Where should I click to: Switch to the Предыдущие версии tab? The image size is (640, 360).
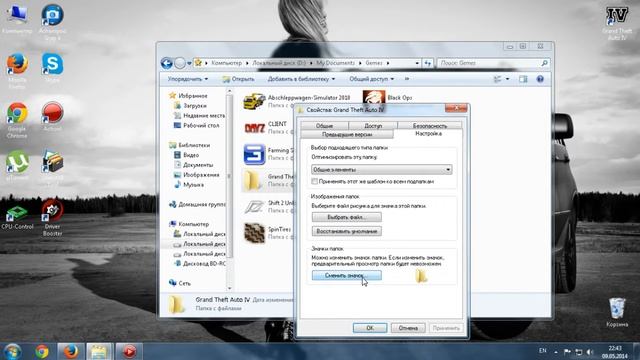click(347, 134)
